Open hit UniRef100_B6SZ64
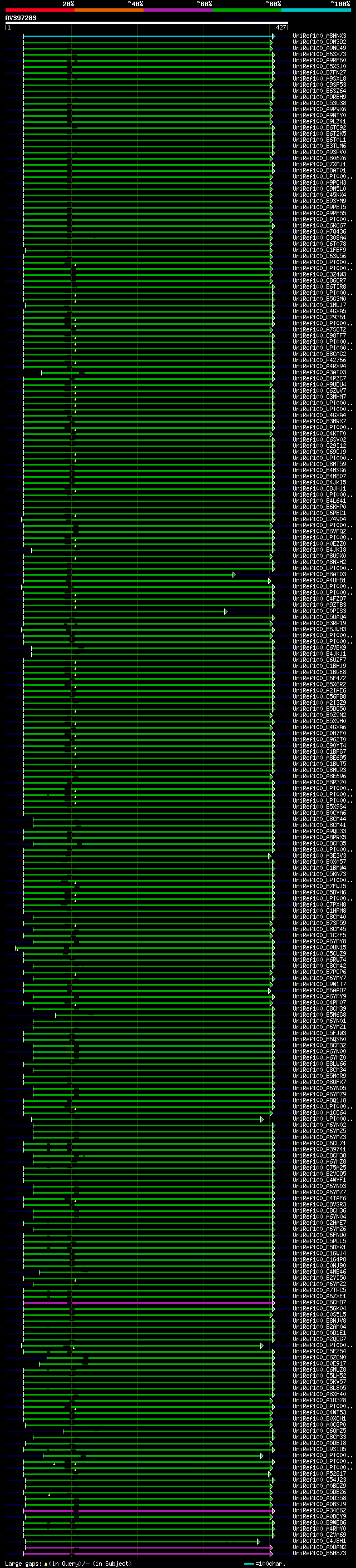 point(319,91)
